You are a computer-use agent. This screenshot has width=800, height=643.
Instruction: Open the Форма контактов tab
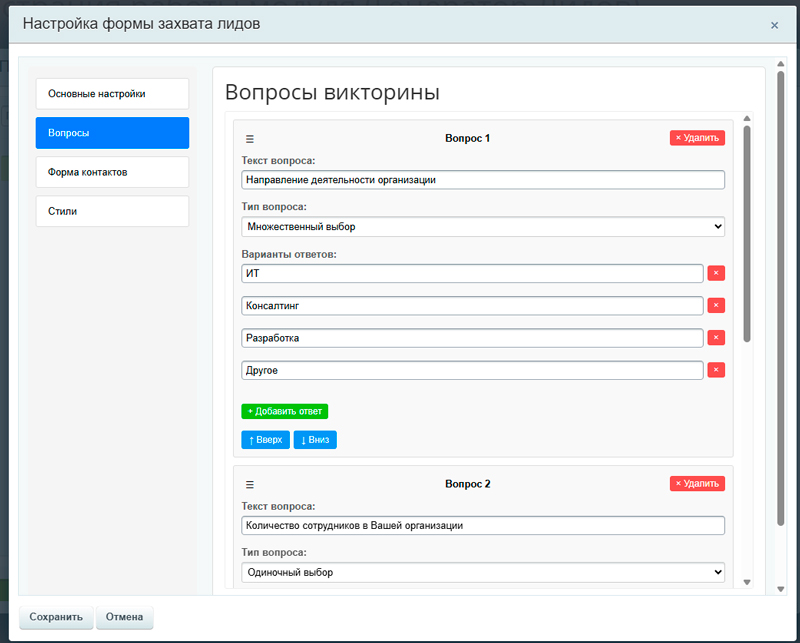112,172
